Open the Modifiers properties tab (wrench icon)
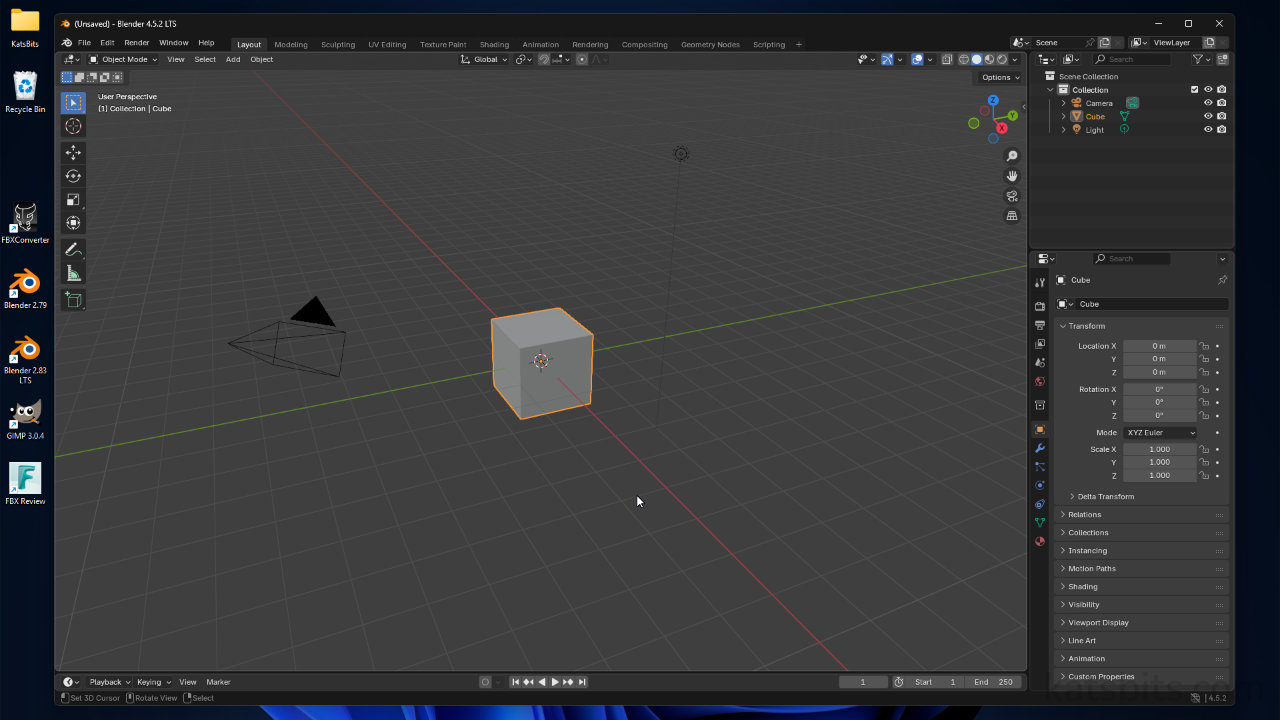Viewport: 1280px width, 720px height. click(1040, 448)
